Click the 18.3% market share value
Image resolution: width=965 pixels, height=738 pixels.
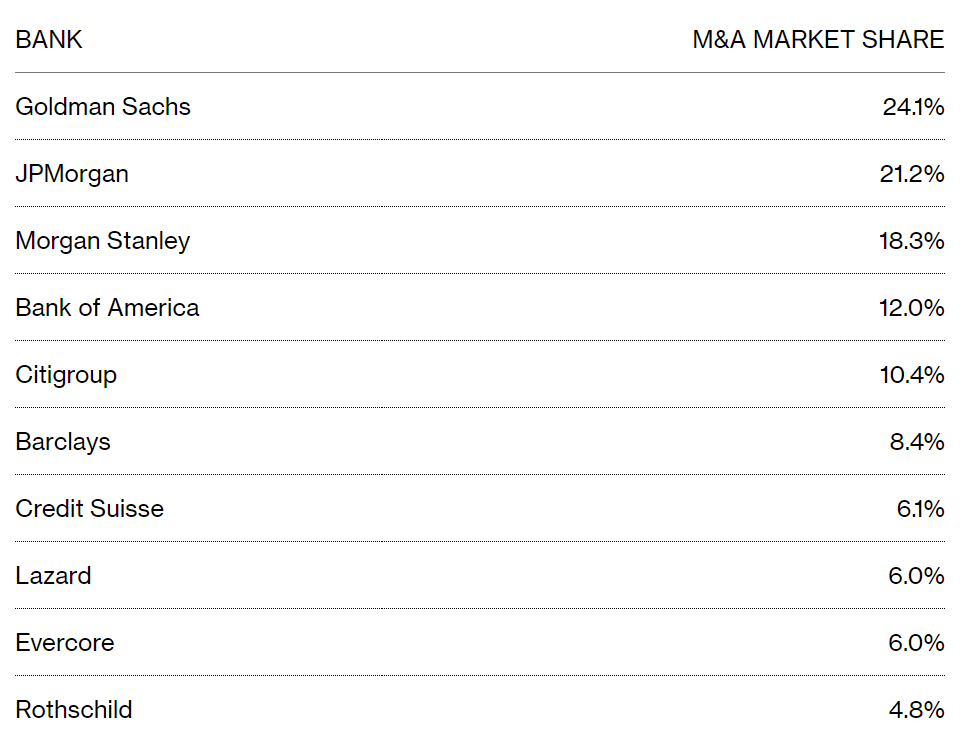[912, 241]
